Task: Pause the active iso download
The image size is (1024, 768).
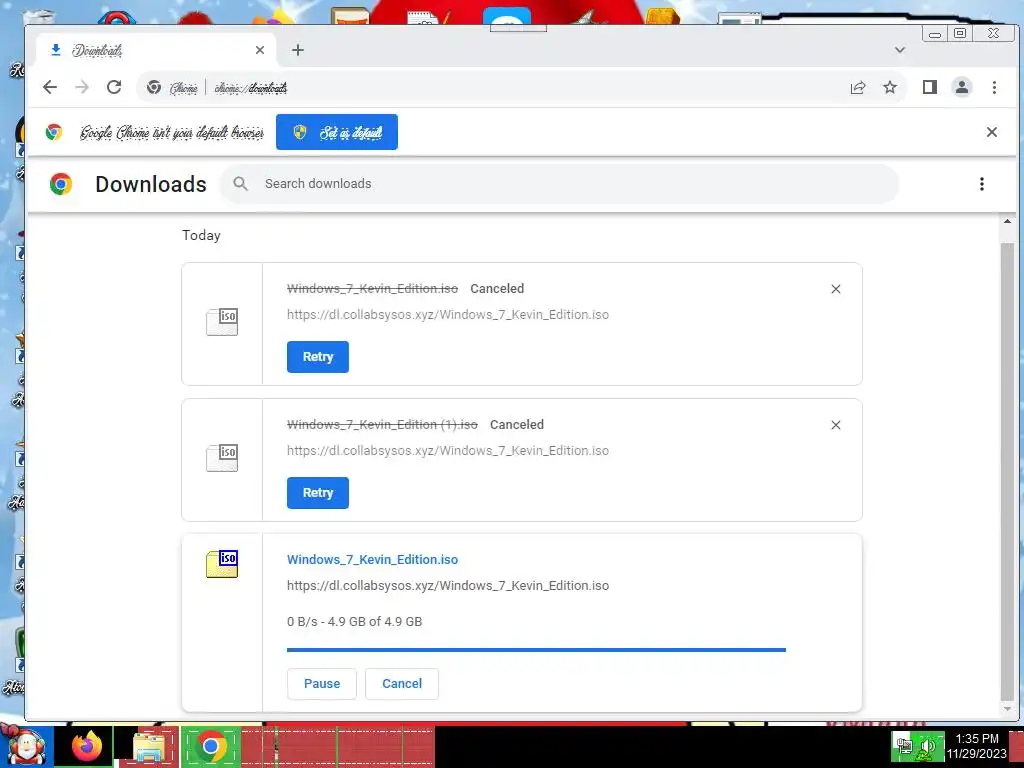Action: click(x=322, y=684)
